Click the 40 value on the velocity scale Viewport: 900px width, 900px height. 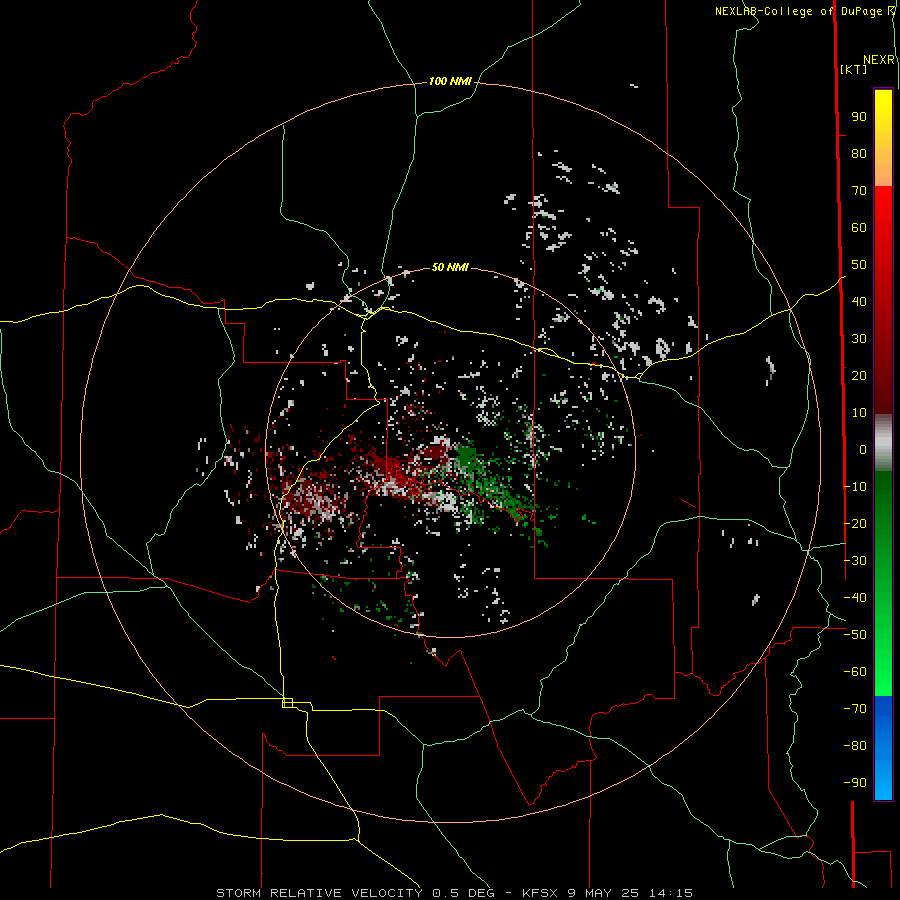pyautogui.click(x=859, y=302)
